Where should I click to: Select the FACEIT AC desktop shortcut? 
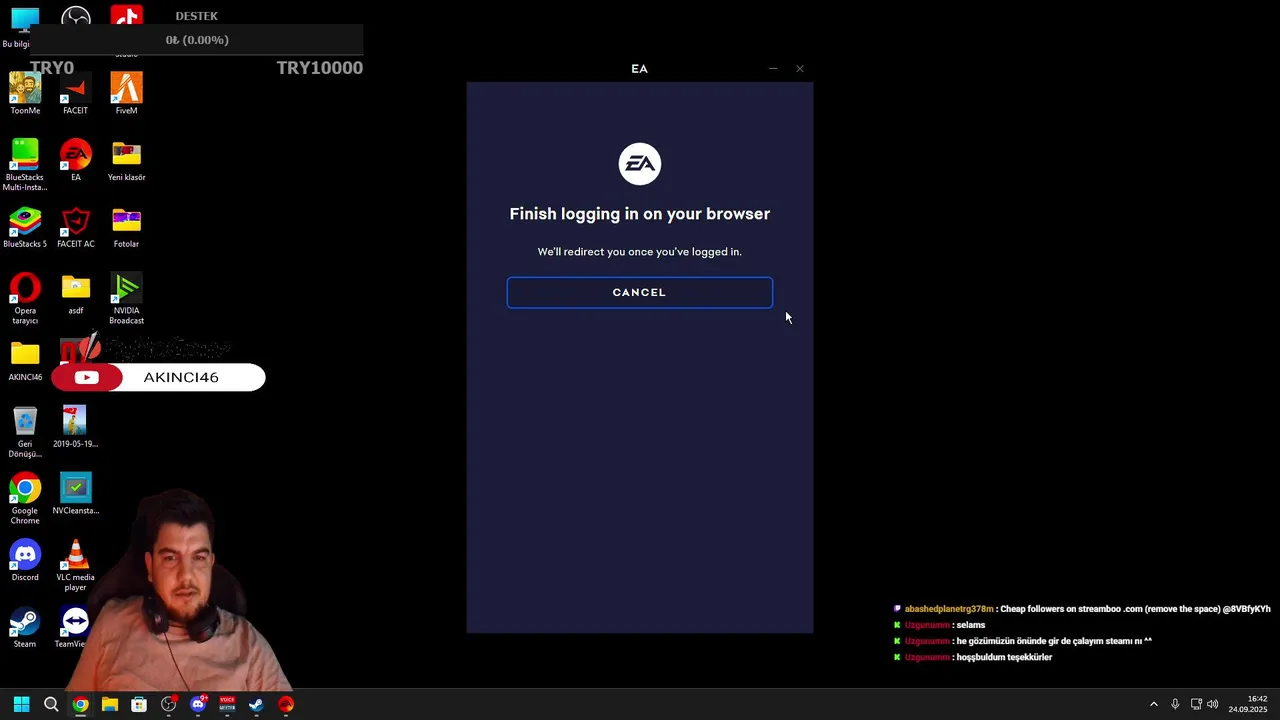point(75,228)
